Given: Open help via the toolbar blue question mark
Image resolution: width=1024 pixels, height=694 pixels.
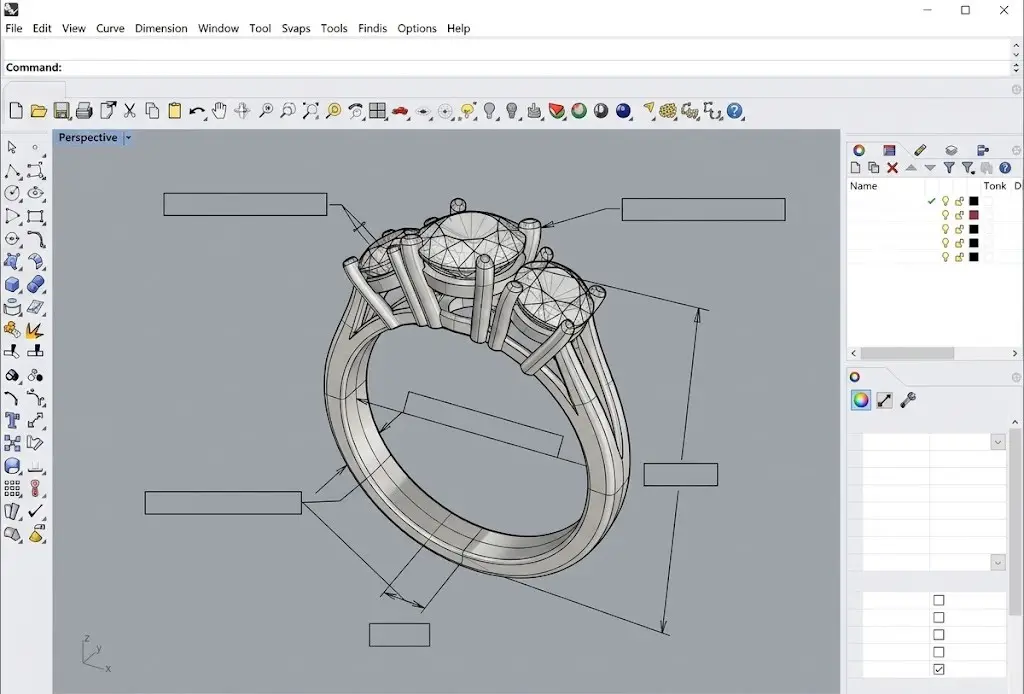Looking at the screenshot, I should pos(735,110).
